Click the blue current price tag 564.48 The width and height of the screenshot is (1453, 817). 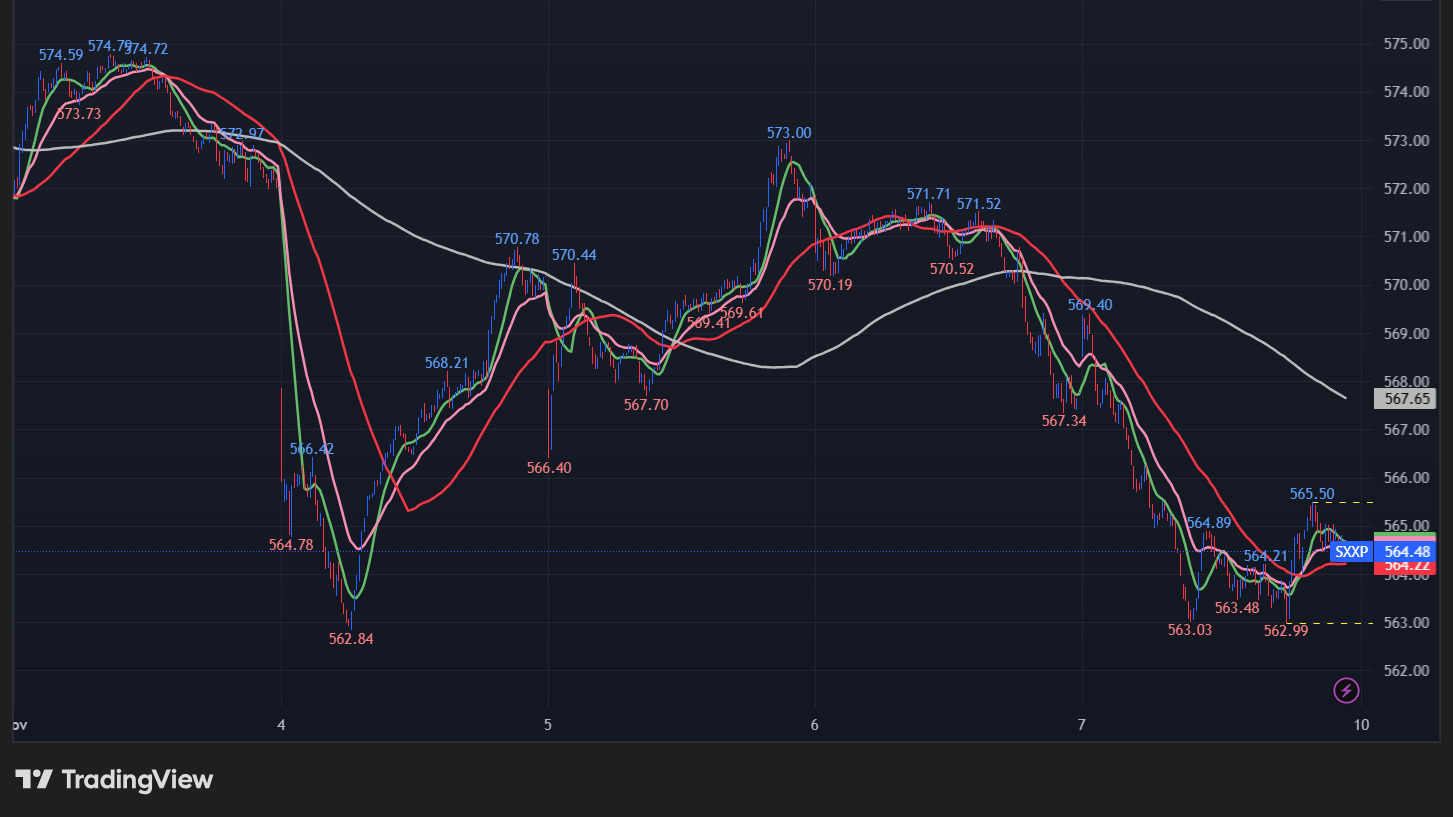[1406, 551]
